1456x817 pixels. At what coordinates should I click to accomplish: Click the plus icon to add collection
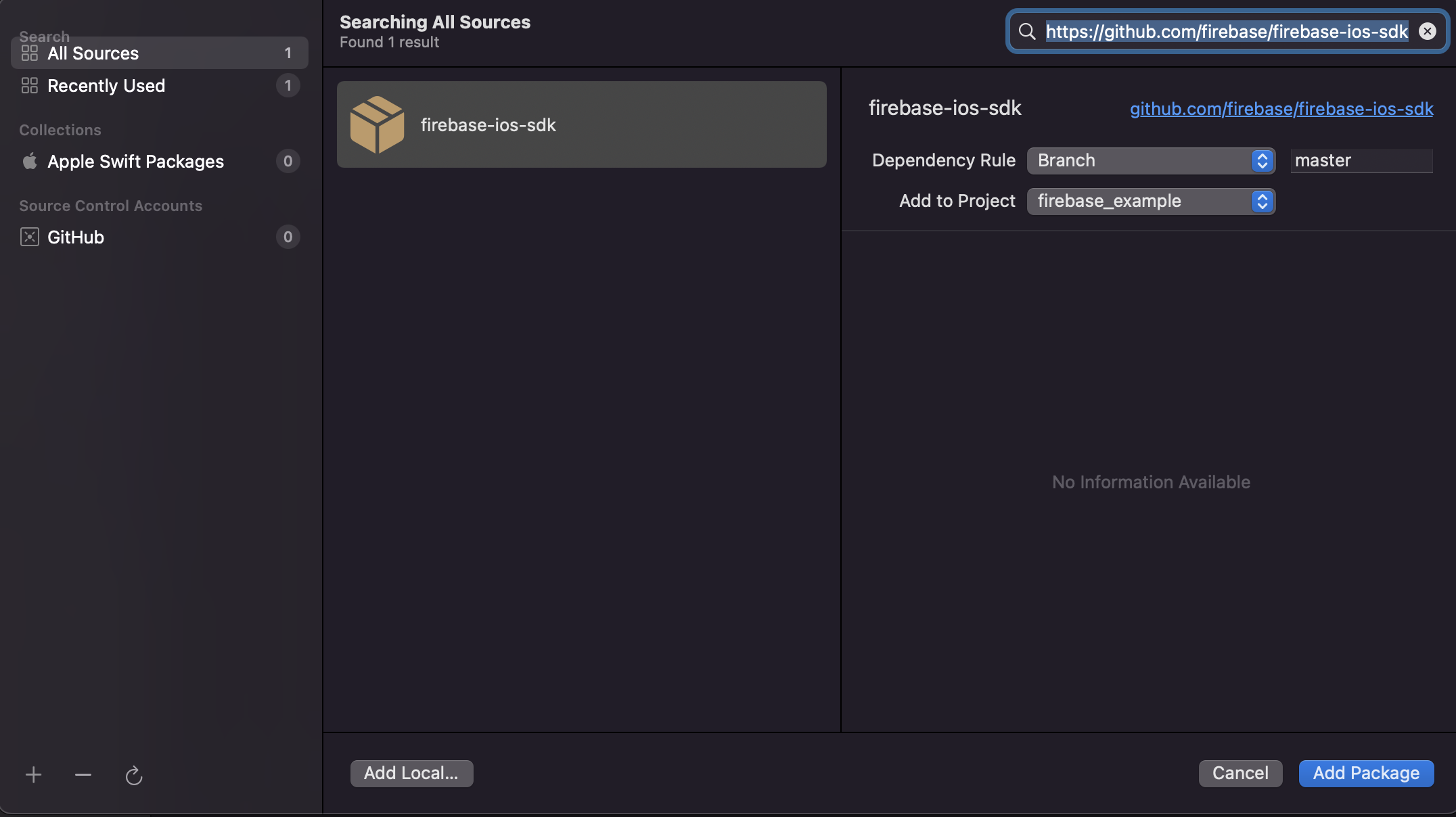(33, 774)
